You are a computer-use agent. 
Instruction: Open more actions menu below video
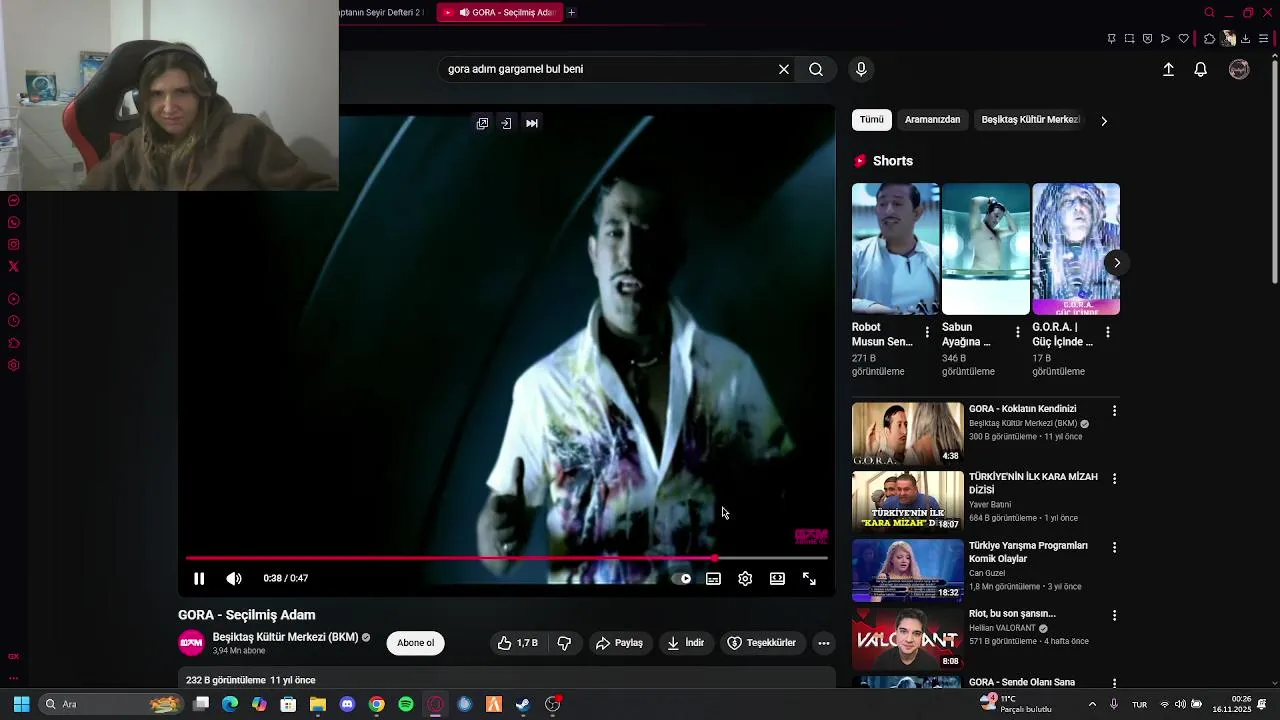click(824, 643)
